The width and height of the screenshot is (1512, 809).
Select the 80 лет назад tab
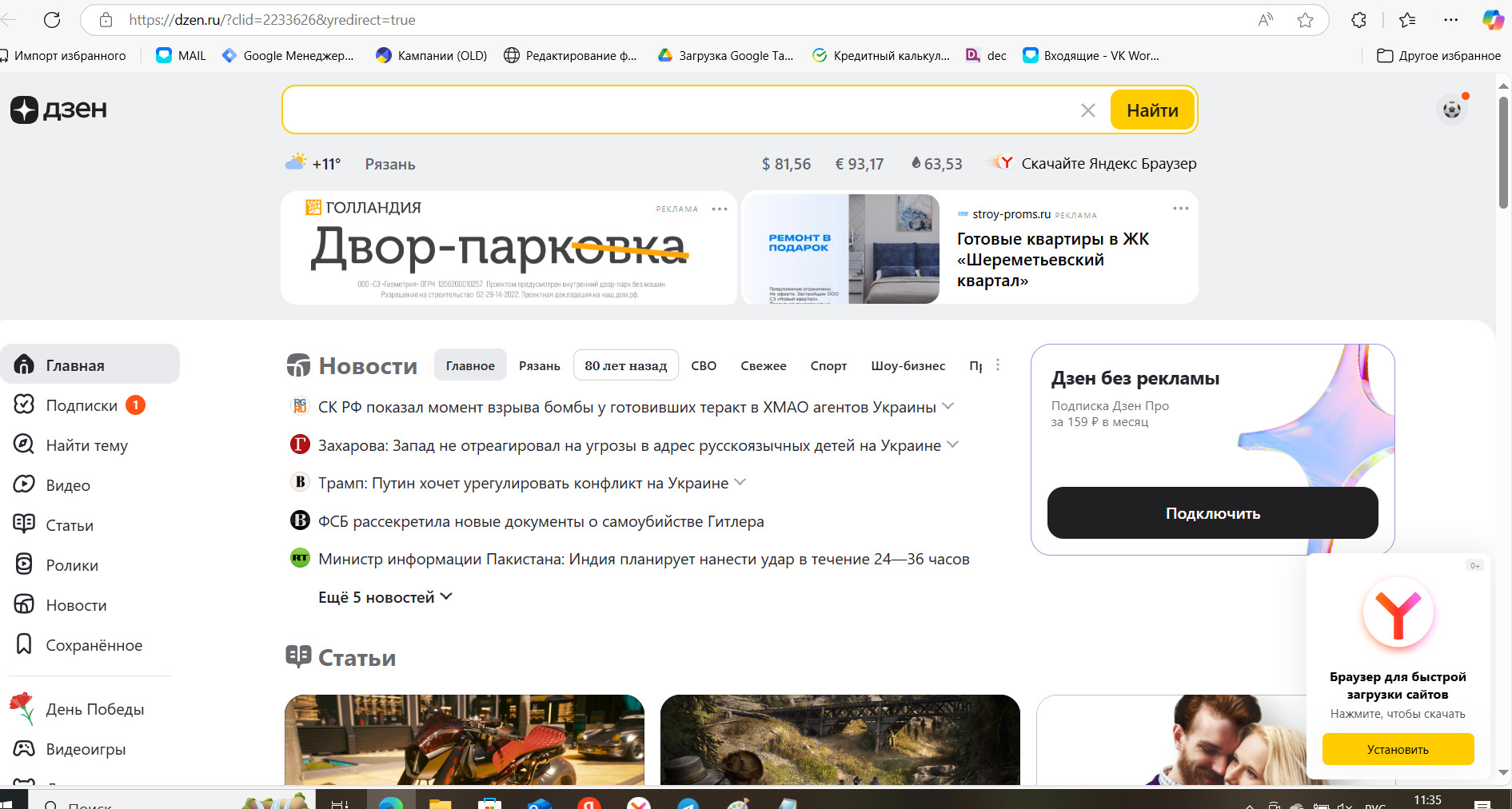[626, 365]
